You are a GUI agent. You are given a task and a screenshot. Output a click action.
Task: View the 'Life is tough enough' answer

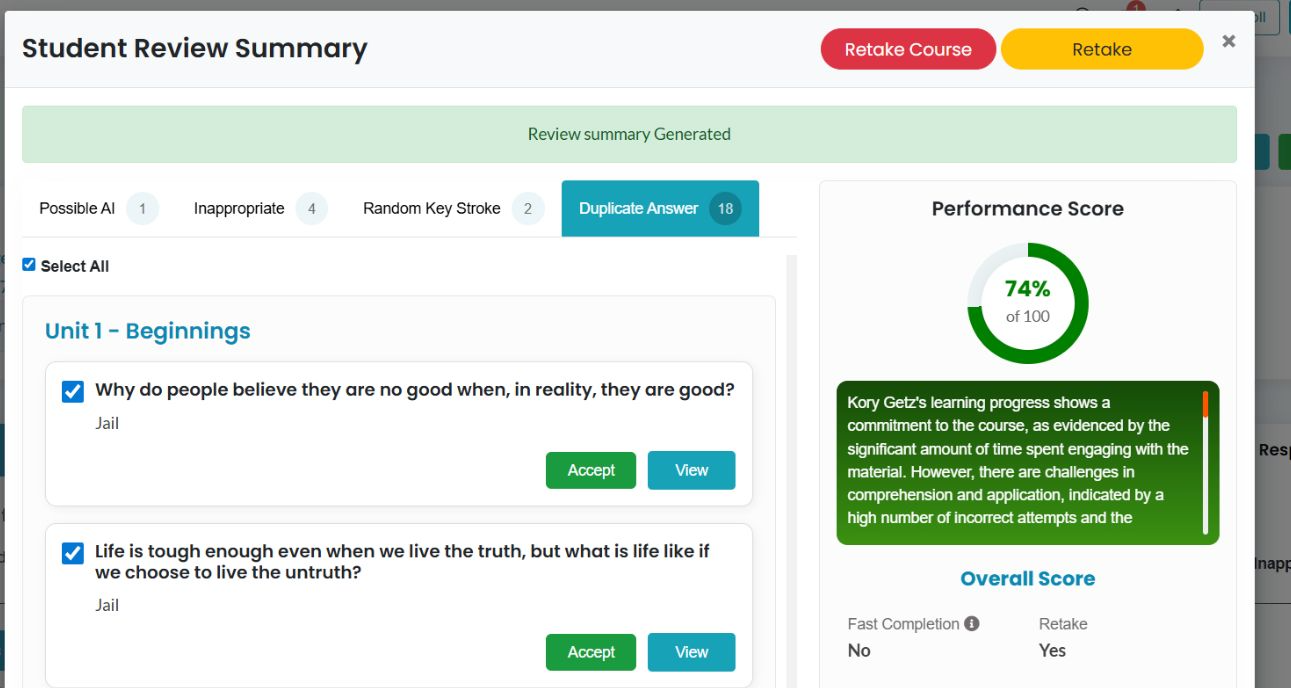(691, 653)
